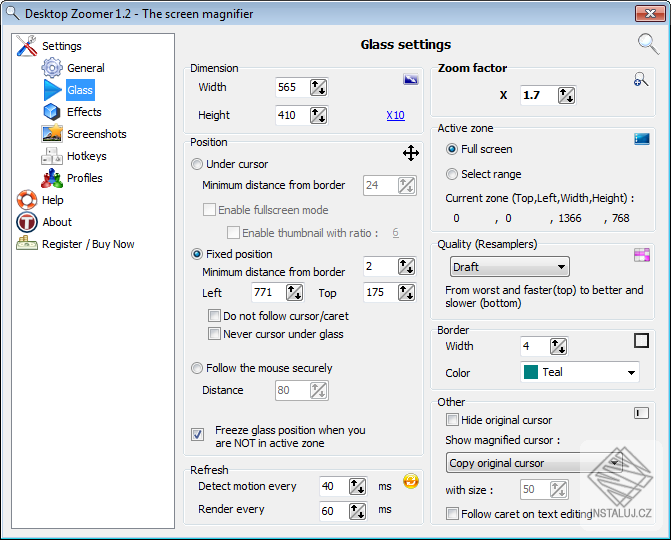The width and height of the screenshot is (671, 540).
Task: Click the General gear icon
Action: pos(52,68)
